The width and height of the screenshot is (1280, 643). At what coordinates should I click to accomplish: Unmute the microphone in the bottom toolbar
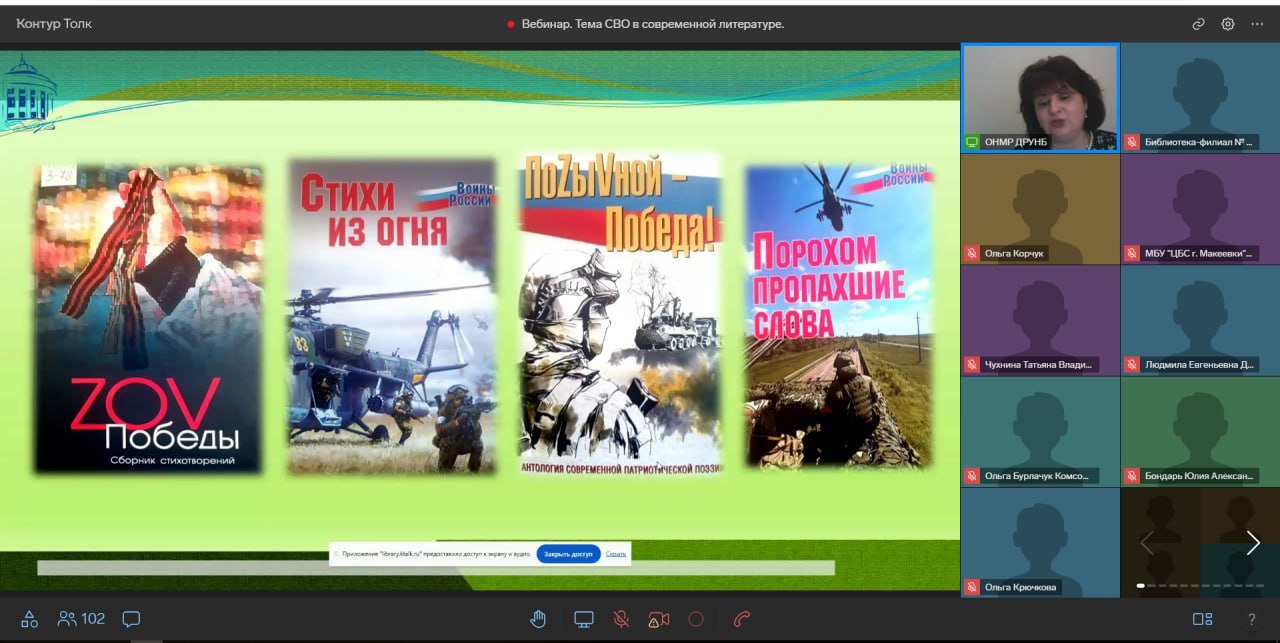pyautogui.click(x=621, y=619)
